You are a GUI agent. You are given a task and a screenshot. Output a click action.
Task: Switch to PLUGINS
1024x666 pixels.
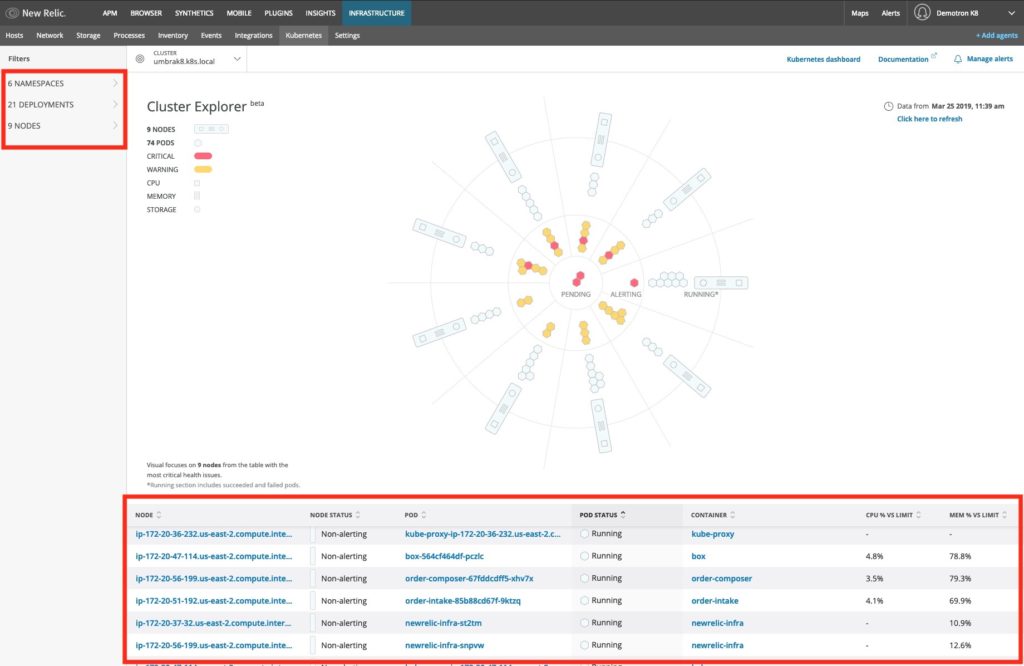coord(278,13)
